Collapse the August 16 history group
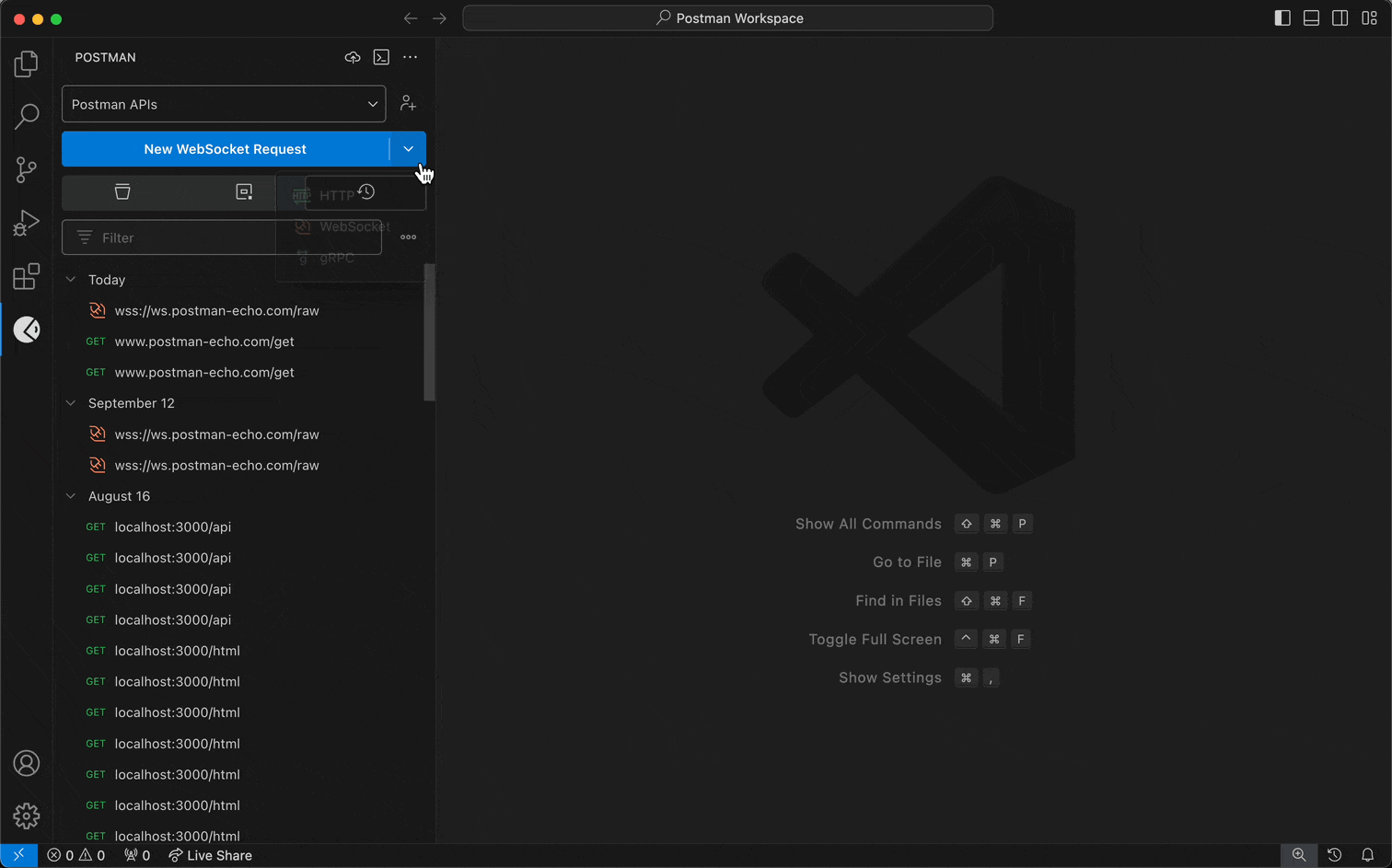Screen dimensions: 1392x868 (x=71, y=496)
